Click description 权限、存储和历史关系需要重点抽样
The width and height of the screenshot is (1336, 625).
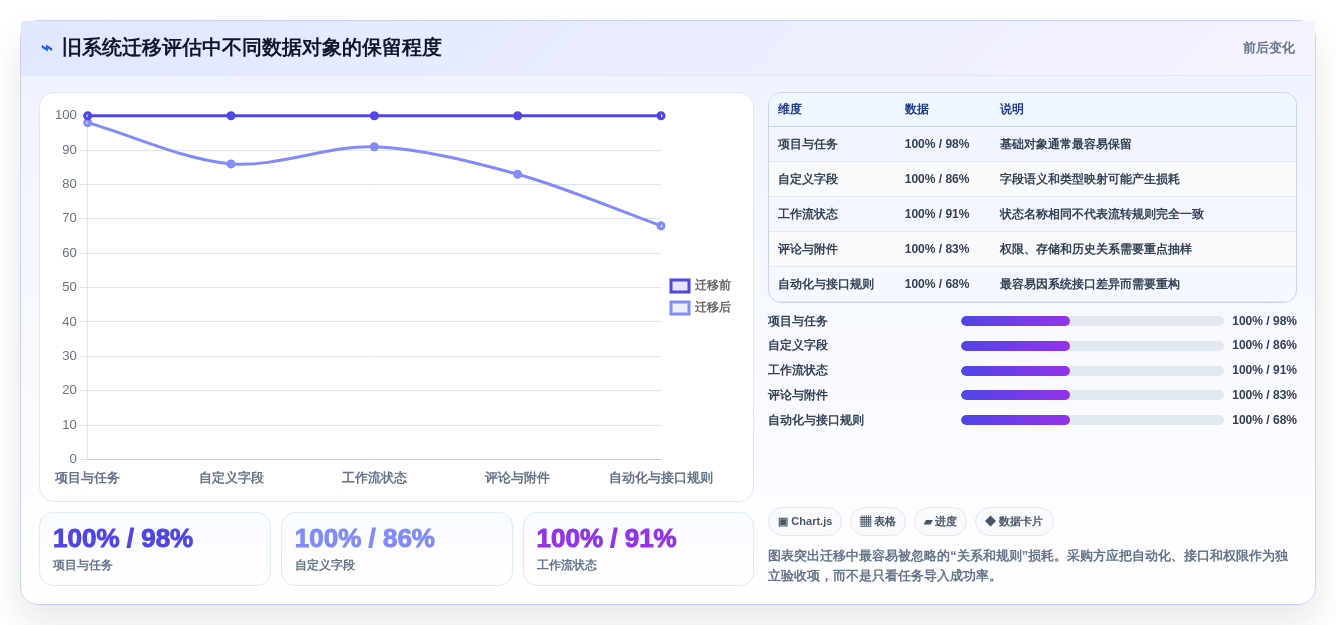(1096, 250)
